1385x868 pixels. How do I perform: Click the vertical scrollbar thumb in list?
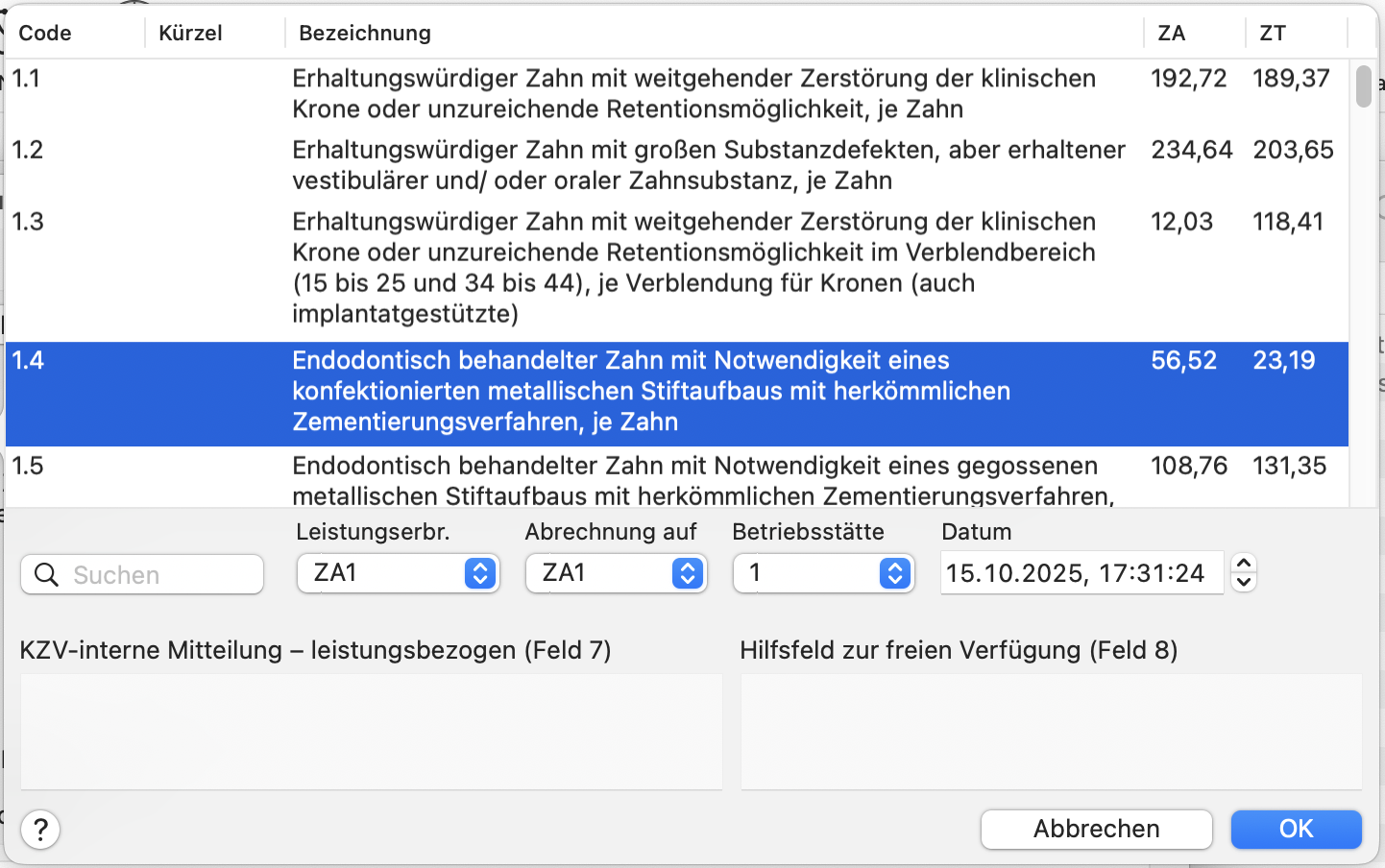tap(1363, 86)
